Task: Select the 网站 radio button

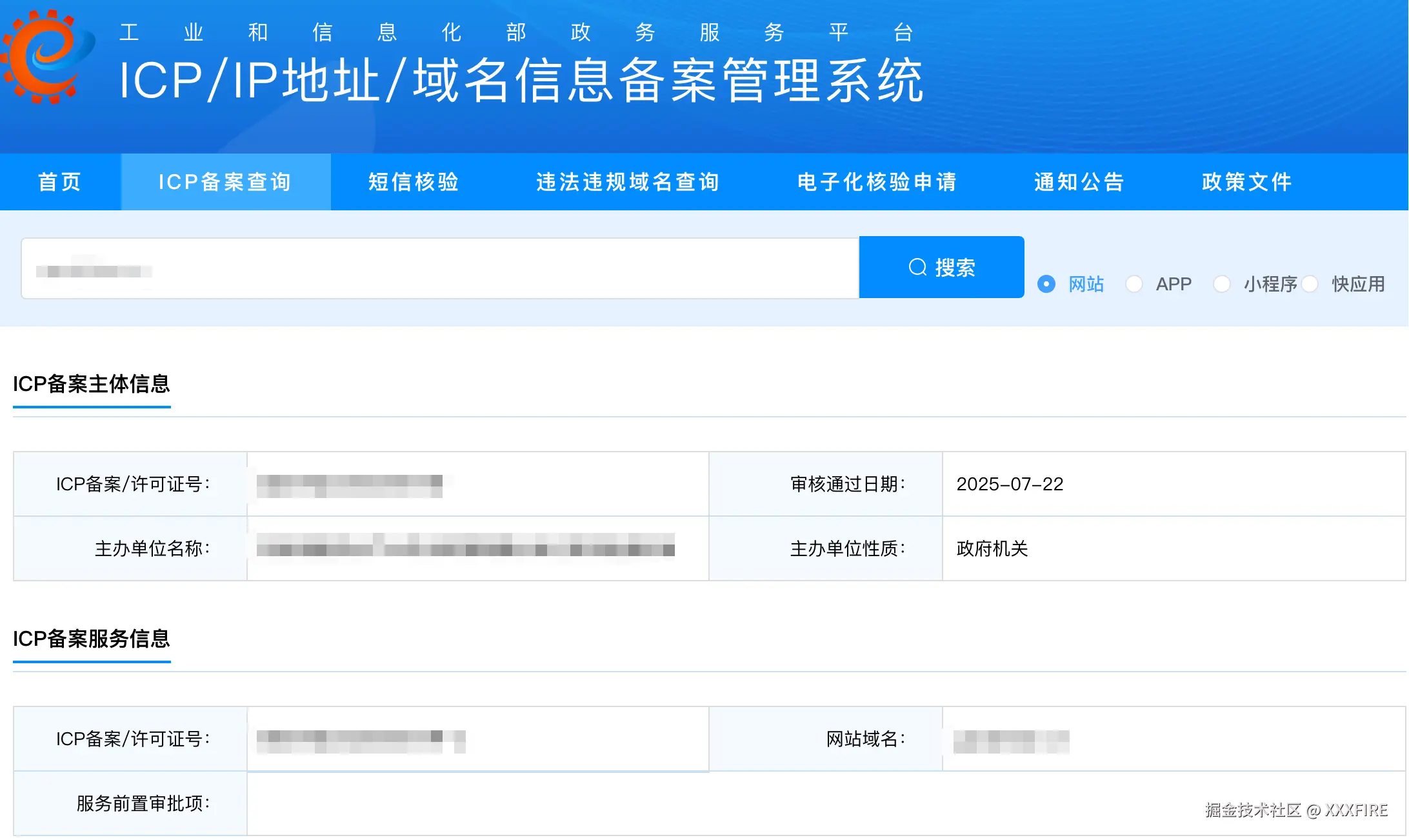Action: [x=1046, y=284]
